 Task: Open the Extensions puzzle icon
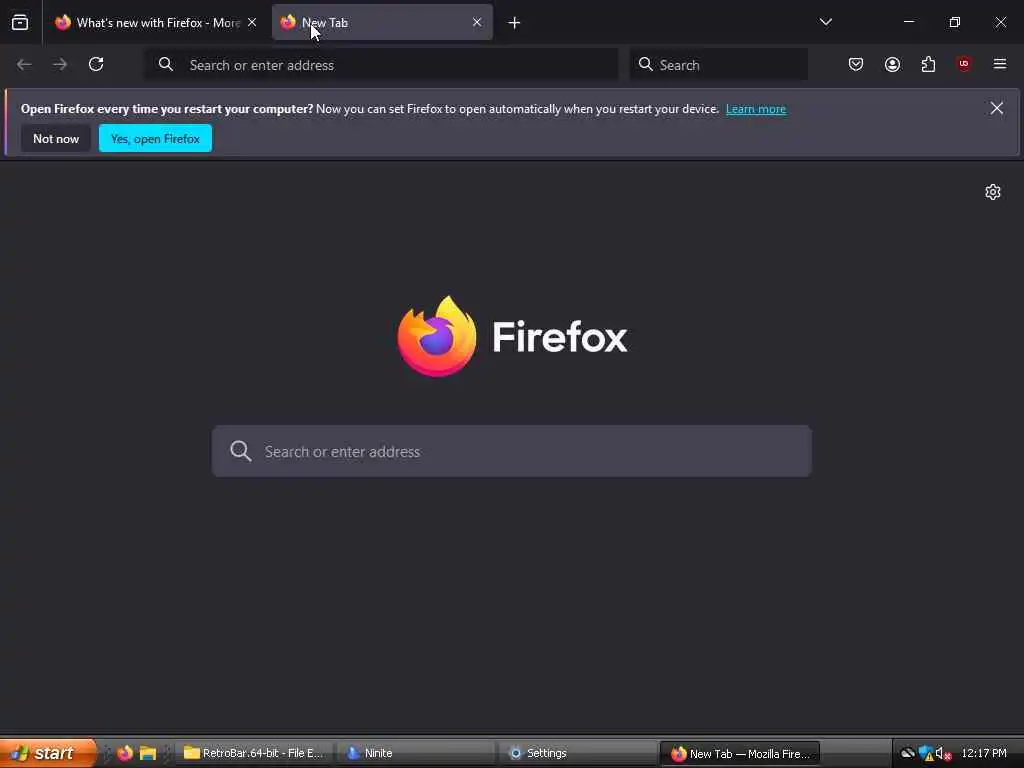click(928, 64)
